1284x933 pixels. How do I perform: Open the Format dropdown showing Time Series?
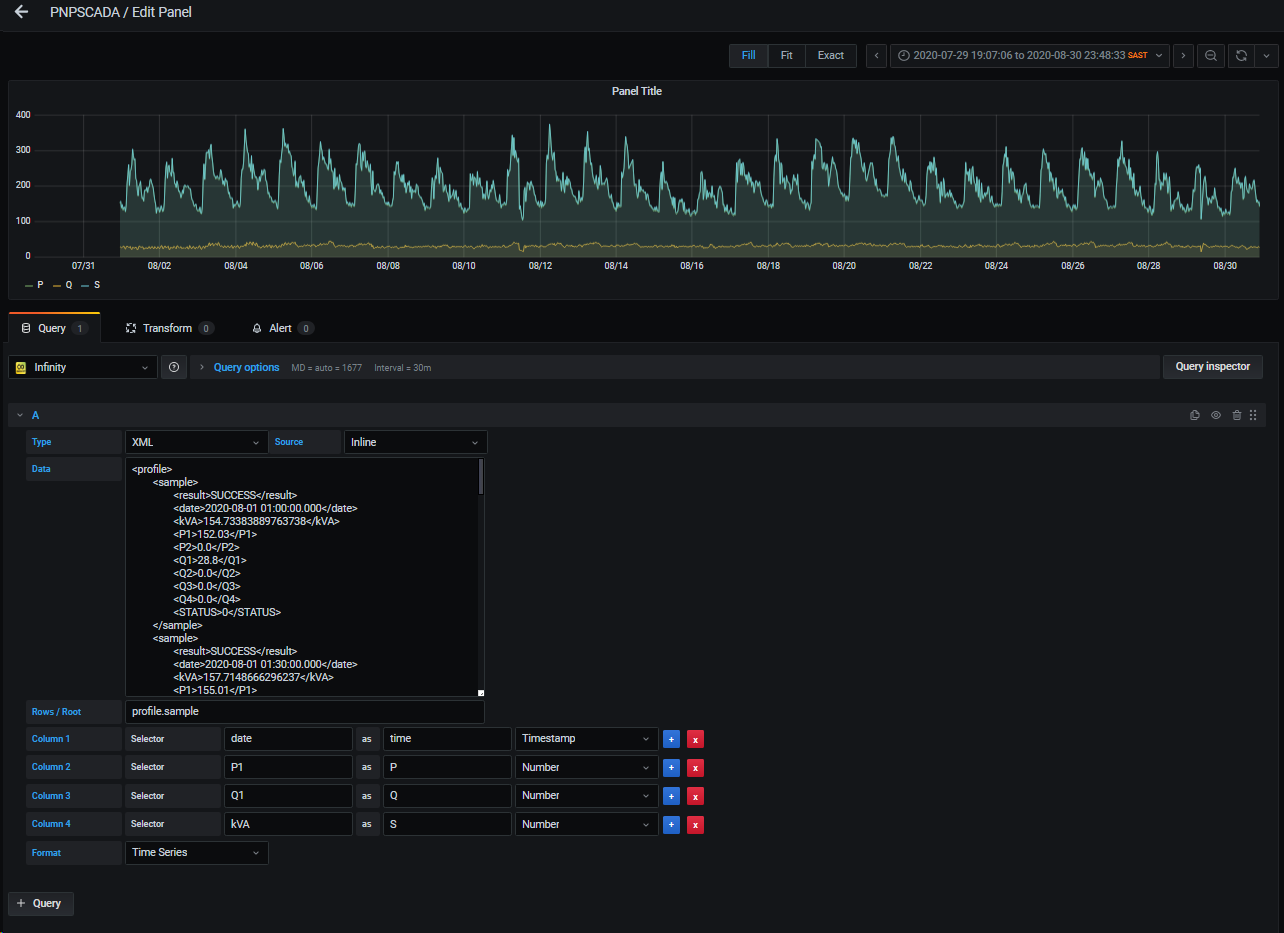196,852
